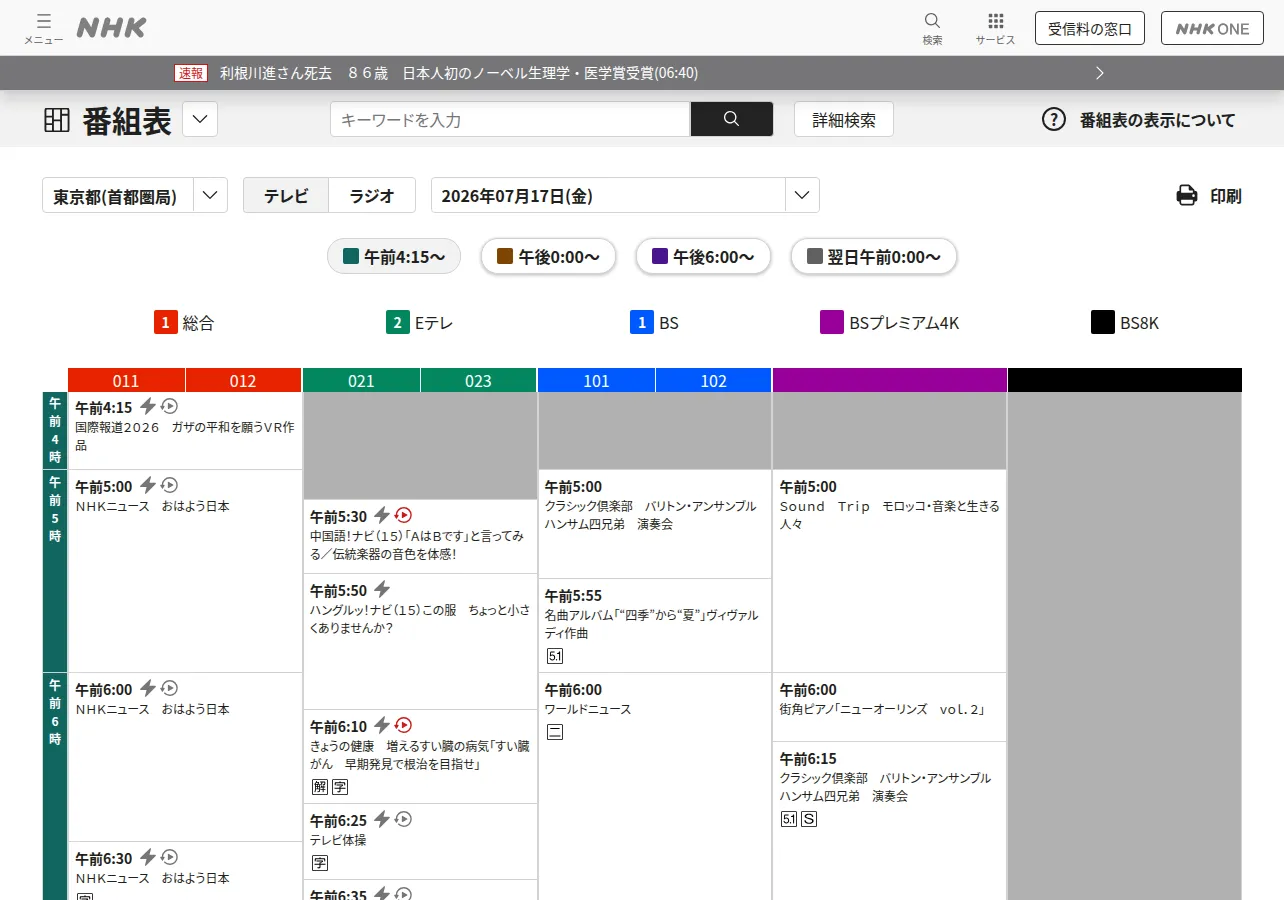This screenshot has width=1284, height=900.
Task: Open the 2026年07月17日(金) date dropdown
Action: (625, 195)
